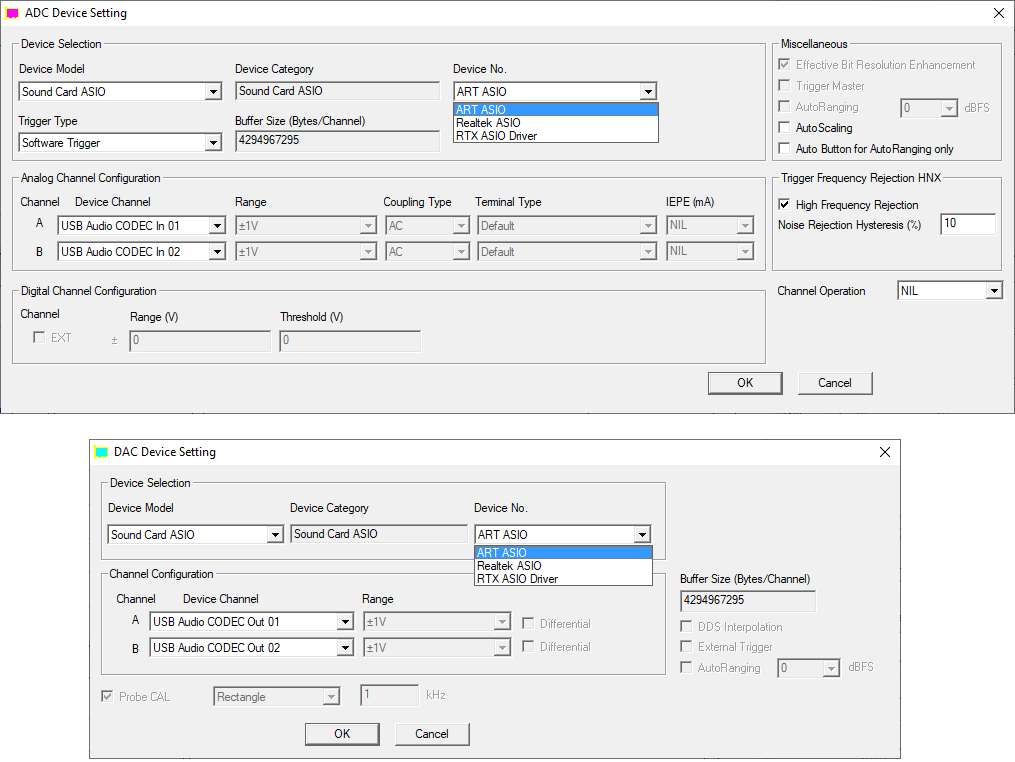Click Cancel in ADC Device Setting
1015x762 pixels.
click(x=835, y=383)
